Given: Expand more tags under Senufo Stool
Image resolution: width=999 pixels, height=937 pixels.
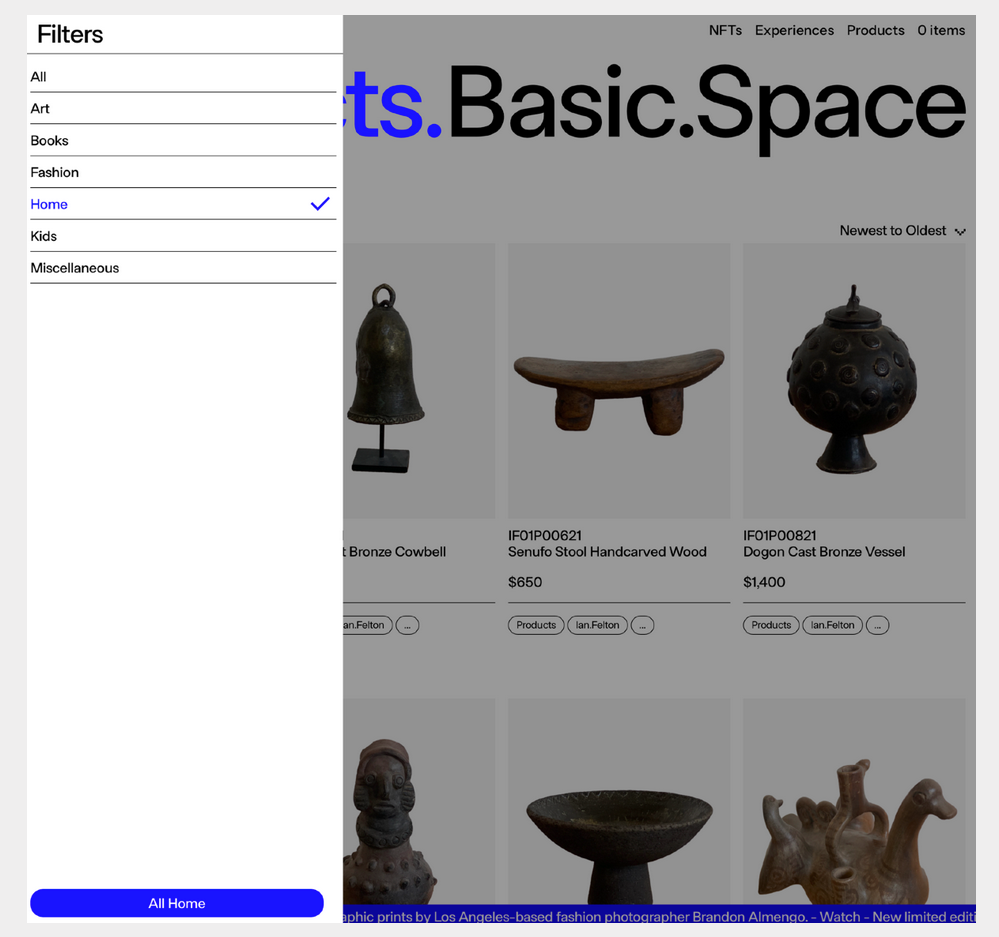Looking at the screenshot, I should (x=642, y=625).
